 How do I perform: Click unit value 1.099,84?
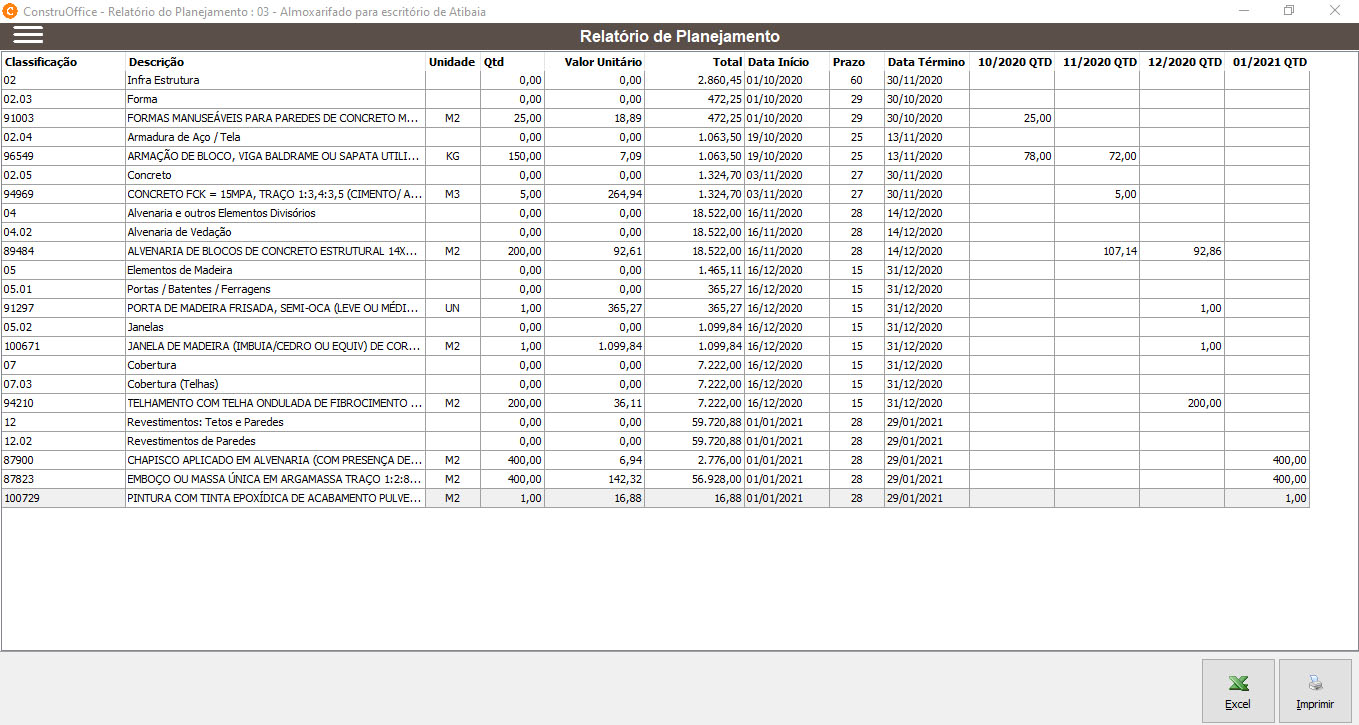pyautogui.click(x=620, y=346)
